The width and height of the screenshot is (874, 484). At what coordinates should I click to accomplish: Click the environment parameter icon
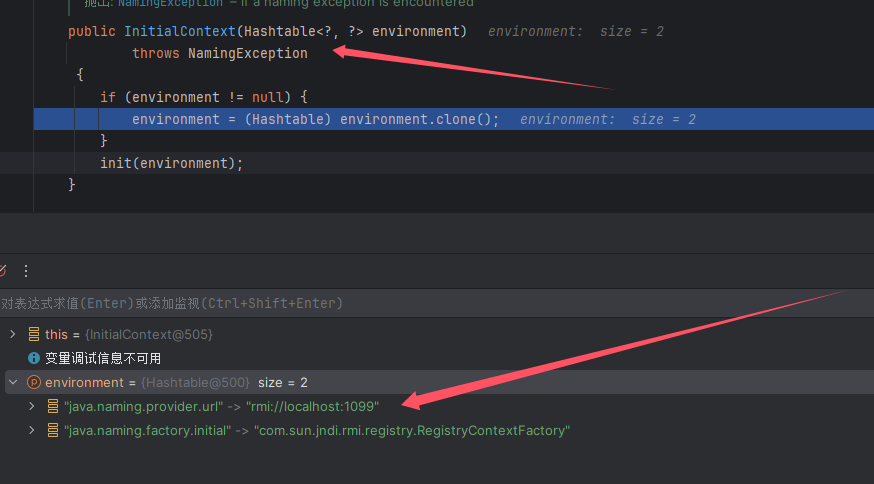[x=34, y=382]
